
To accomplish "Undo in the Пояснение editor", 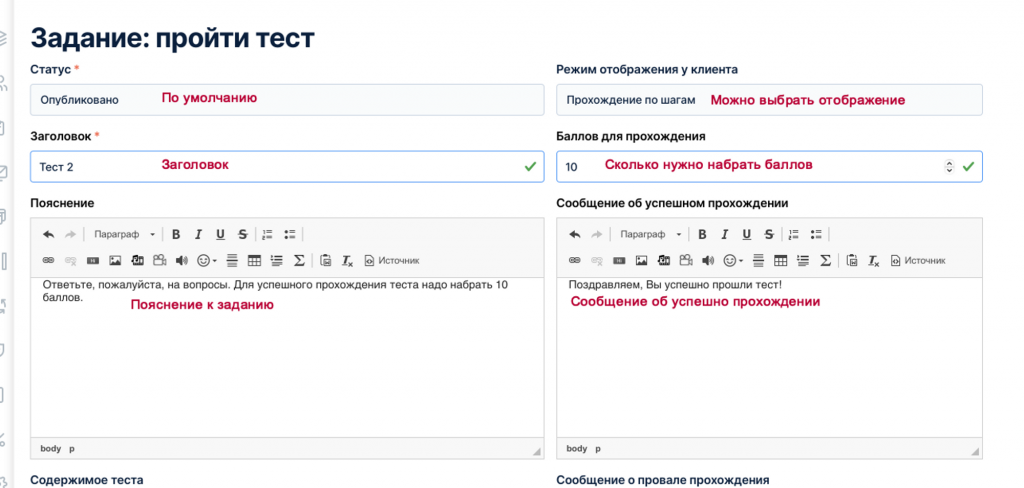I will pos(49,235).
